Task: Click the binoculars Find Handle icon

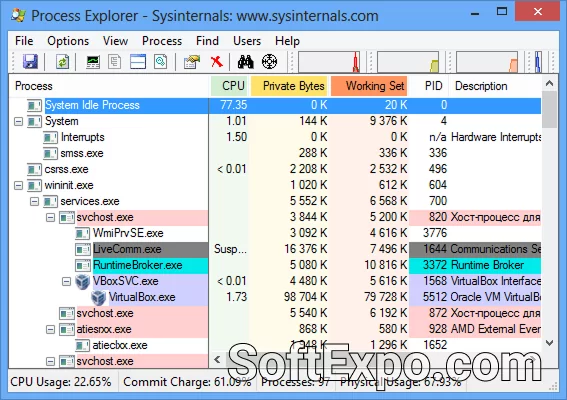Action: [x=246, y=61]
